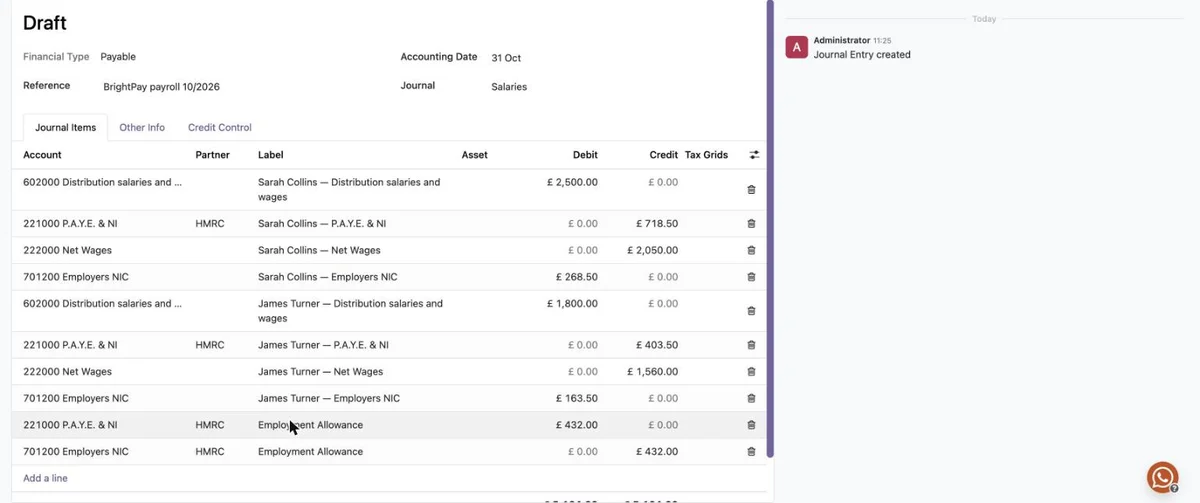Click the £ 403.50 credit cell

click(x=657, y=345)
